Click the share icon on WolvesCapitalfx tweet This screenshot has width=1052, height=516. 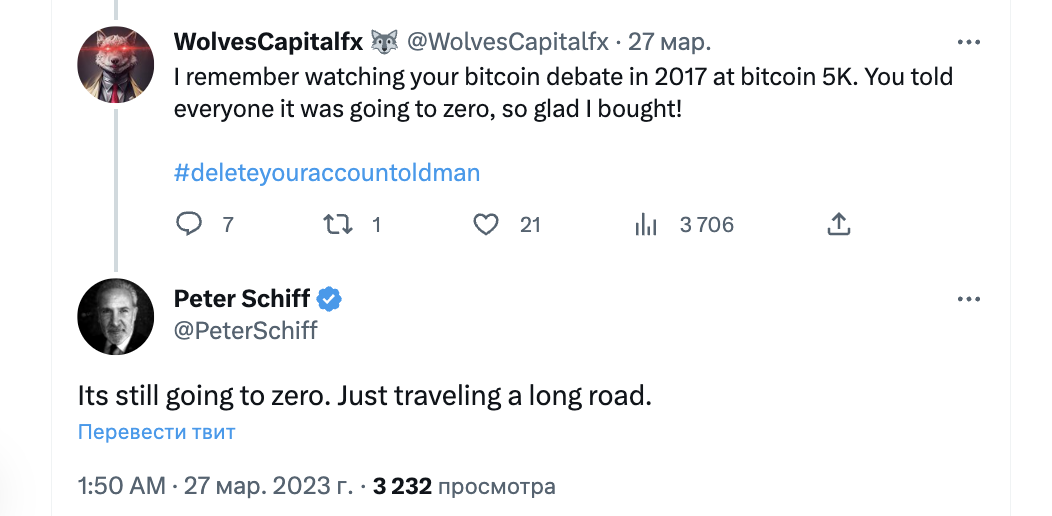(838, 225)
